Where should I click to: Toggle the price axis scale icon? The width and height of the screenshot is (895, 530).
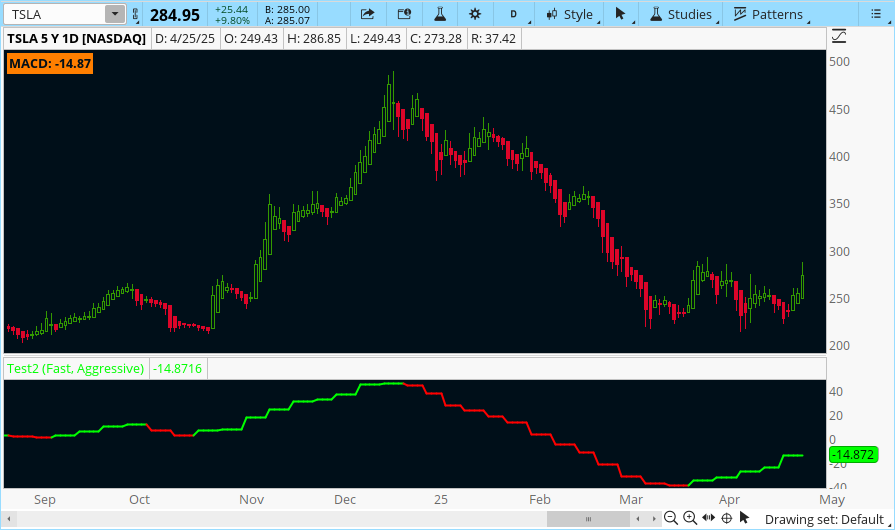point(838,37)
